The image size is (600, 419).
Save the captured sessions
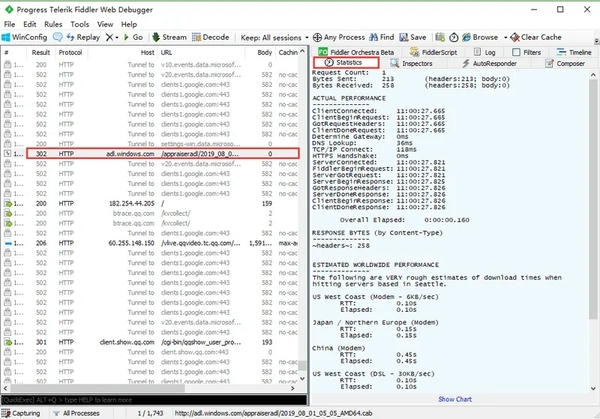click(413, 37)
